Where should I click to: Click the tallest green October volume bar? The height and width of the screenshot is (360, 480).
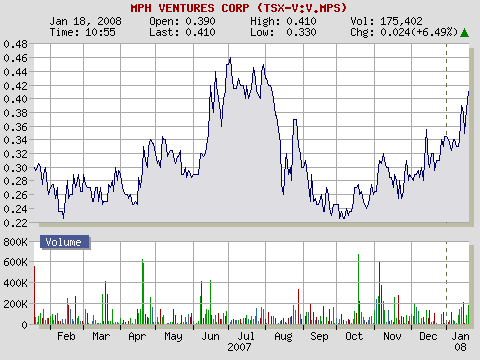coord(358,289)
